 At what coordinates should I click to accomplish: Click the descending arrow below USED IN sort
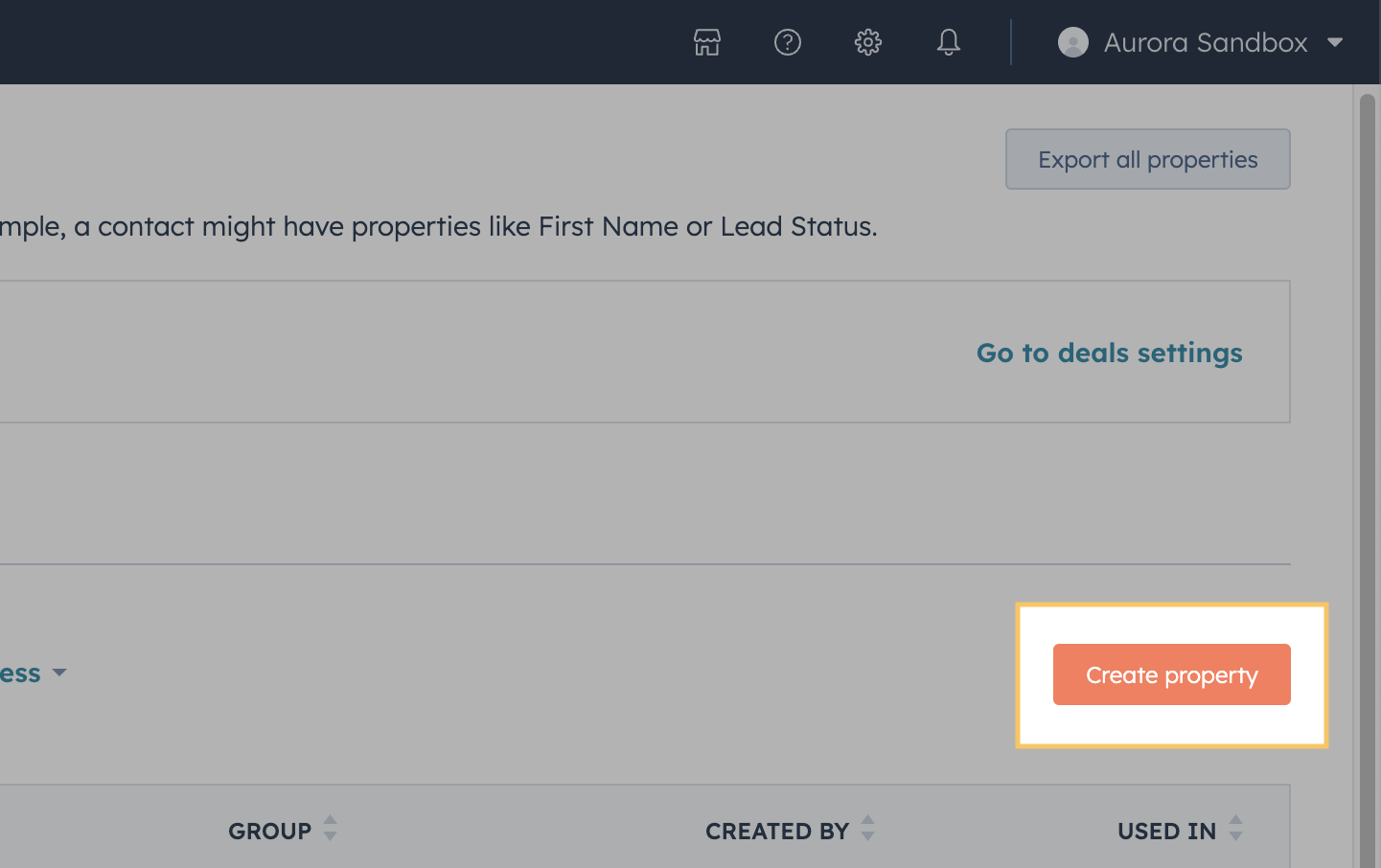[x=1235, y=836]
